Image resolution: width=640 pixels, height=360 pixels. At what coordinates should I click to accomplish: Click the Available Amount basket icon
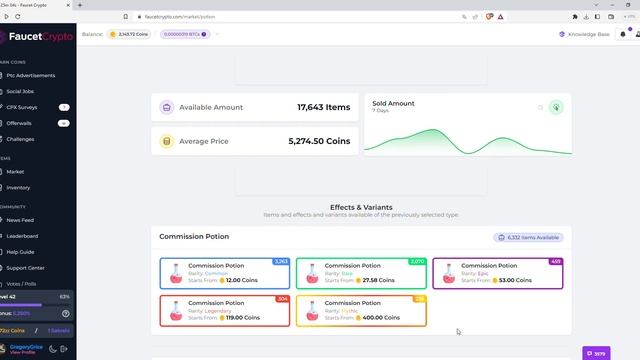click(x=167, y=107)
